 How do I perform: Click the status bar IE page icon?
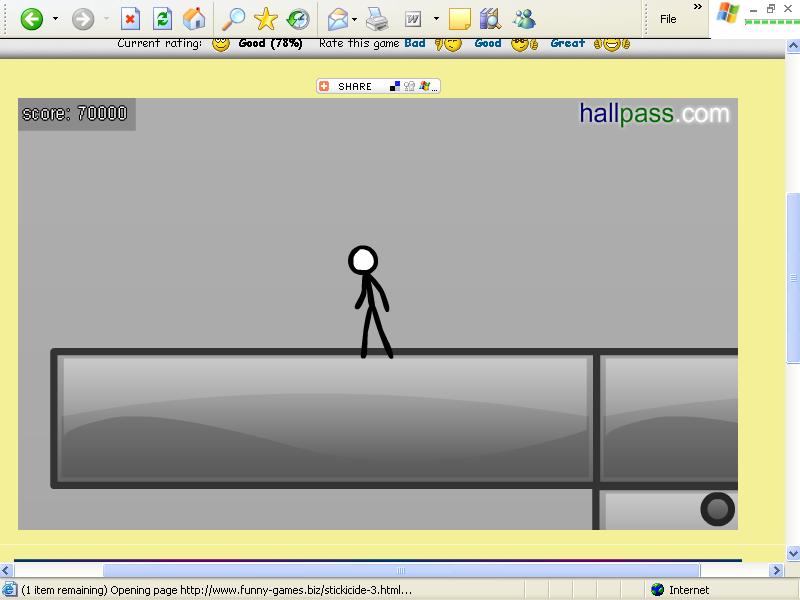coord(9,590)
